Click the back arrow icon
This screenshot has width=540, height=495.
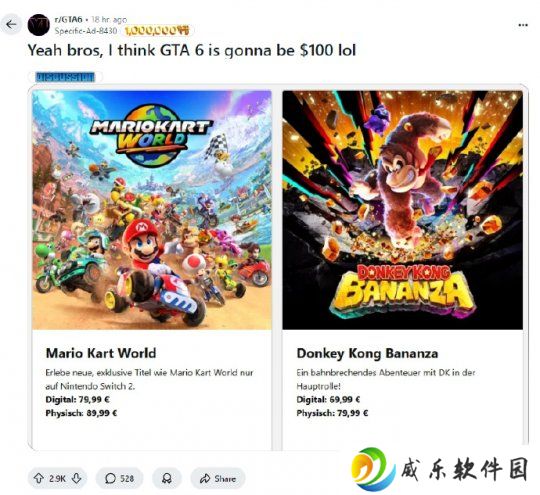coord(11,24)
